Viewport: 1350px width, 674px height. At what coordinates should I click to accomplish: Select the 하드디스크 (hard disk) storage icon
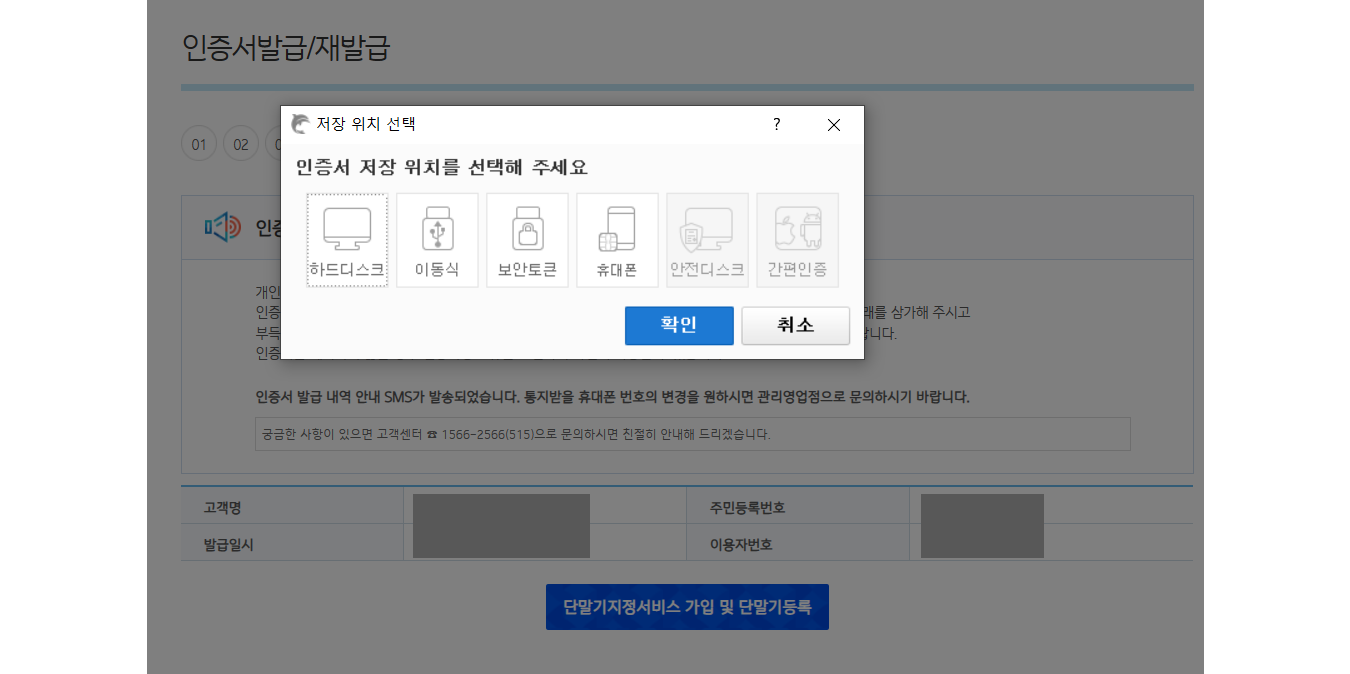point(347,239)
